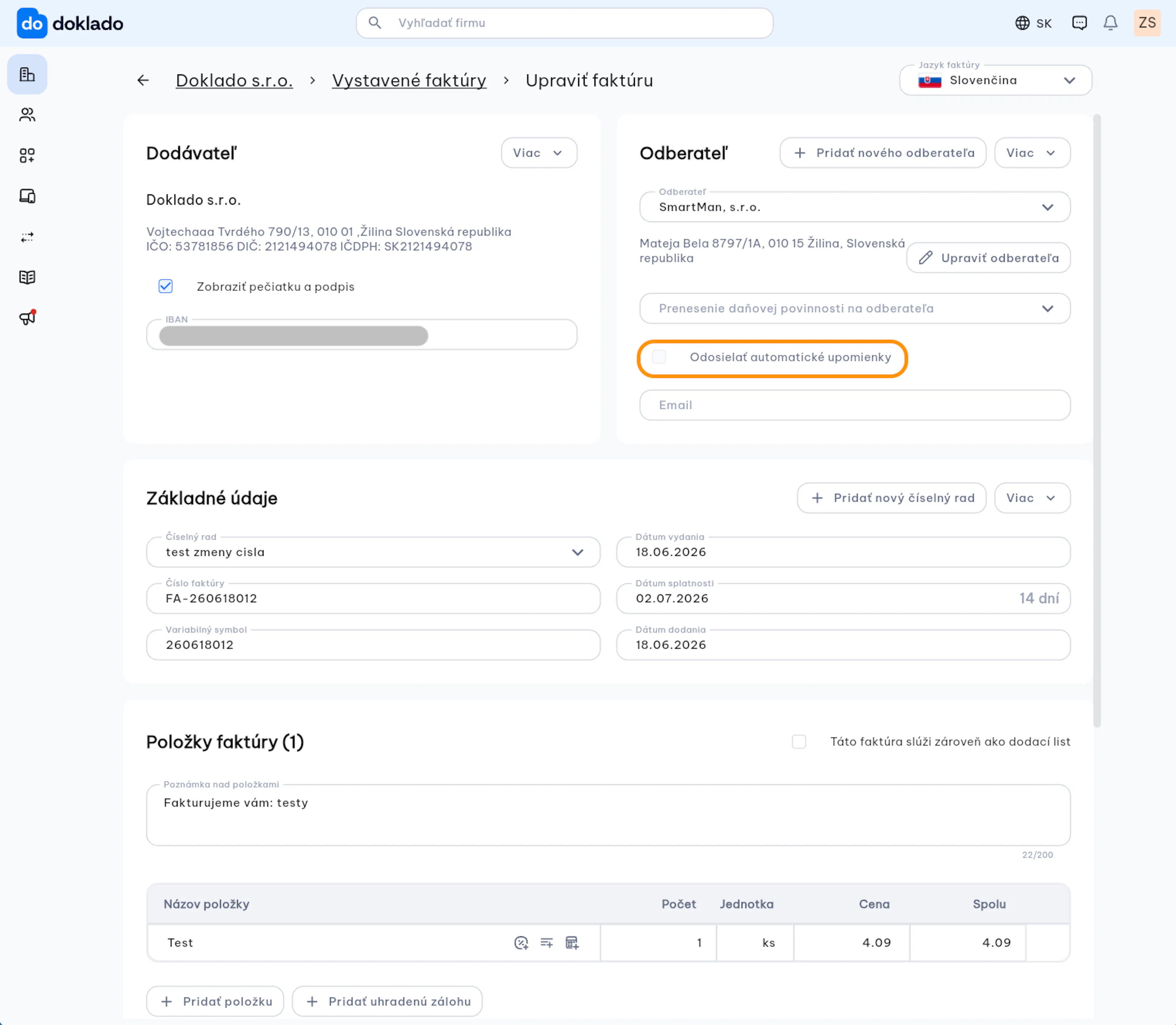Screen dimensions: 1176x1025
Task: Open the notifications bell
Action: click(1110, 23)
